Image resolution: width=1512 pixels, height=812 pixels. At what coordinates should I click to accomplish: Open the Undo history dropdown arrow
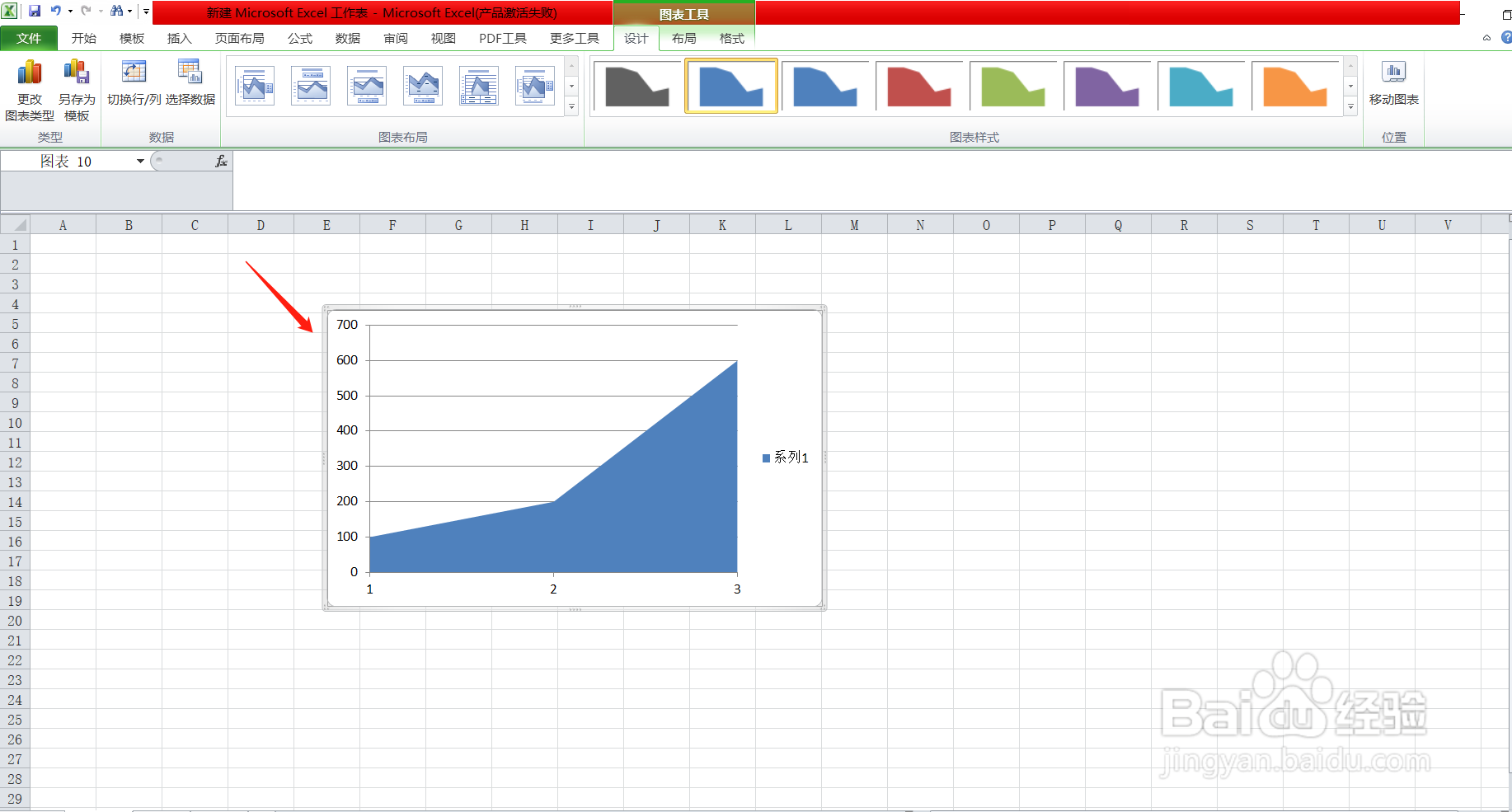click(70, 12)
